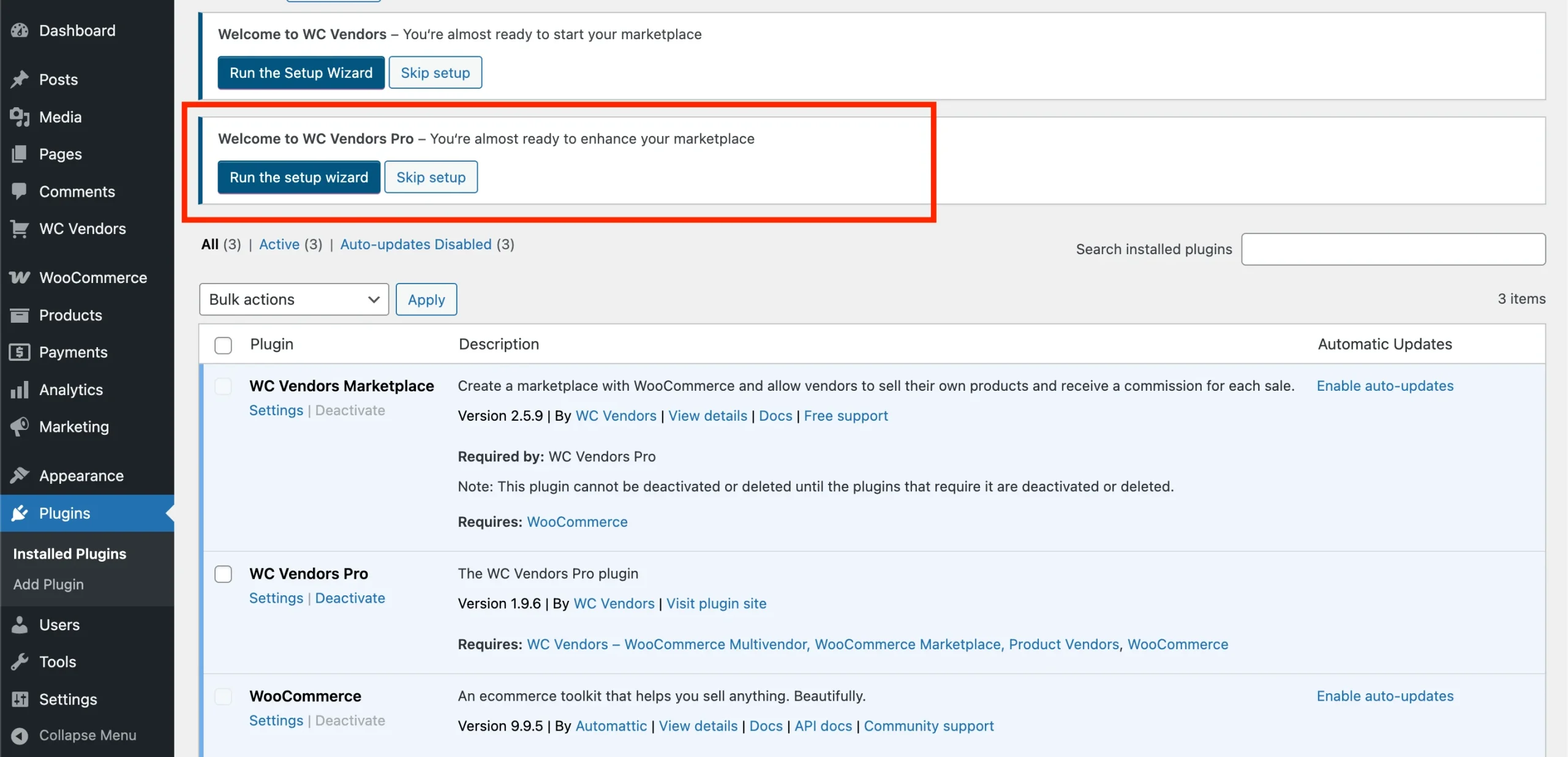Click the Products archive icon
The image size is (1568, 757).
point(20,315)
